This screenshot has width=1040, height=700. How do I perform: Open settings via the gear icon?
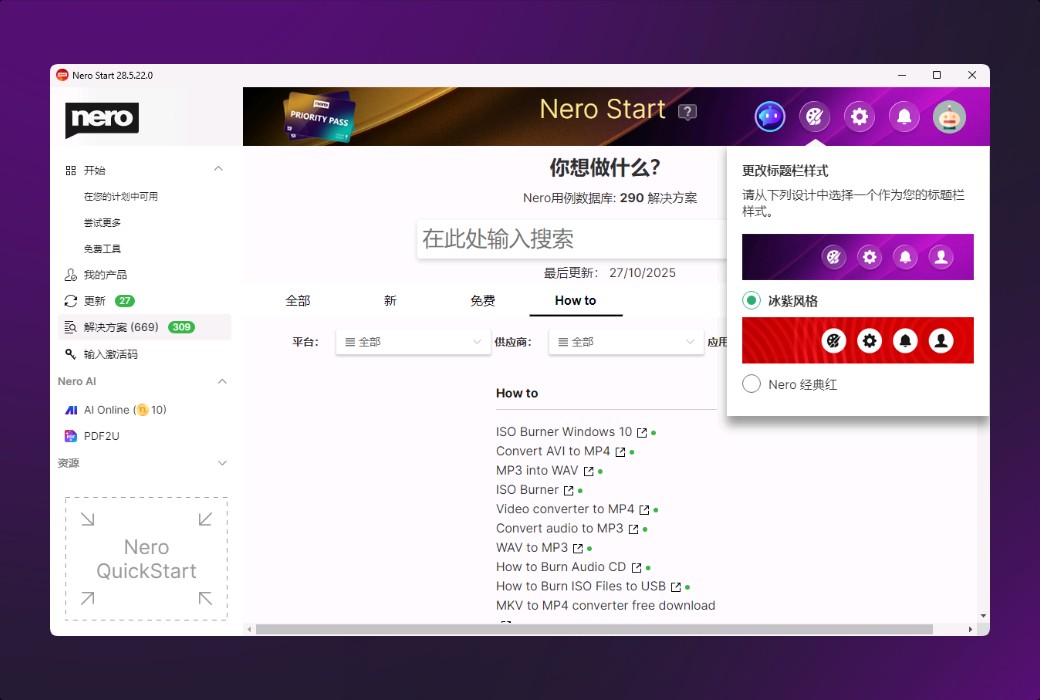tap(859, 117)
